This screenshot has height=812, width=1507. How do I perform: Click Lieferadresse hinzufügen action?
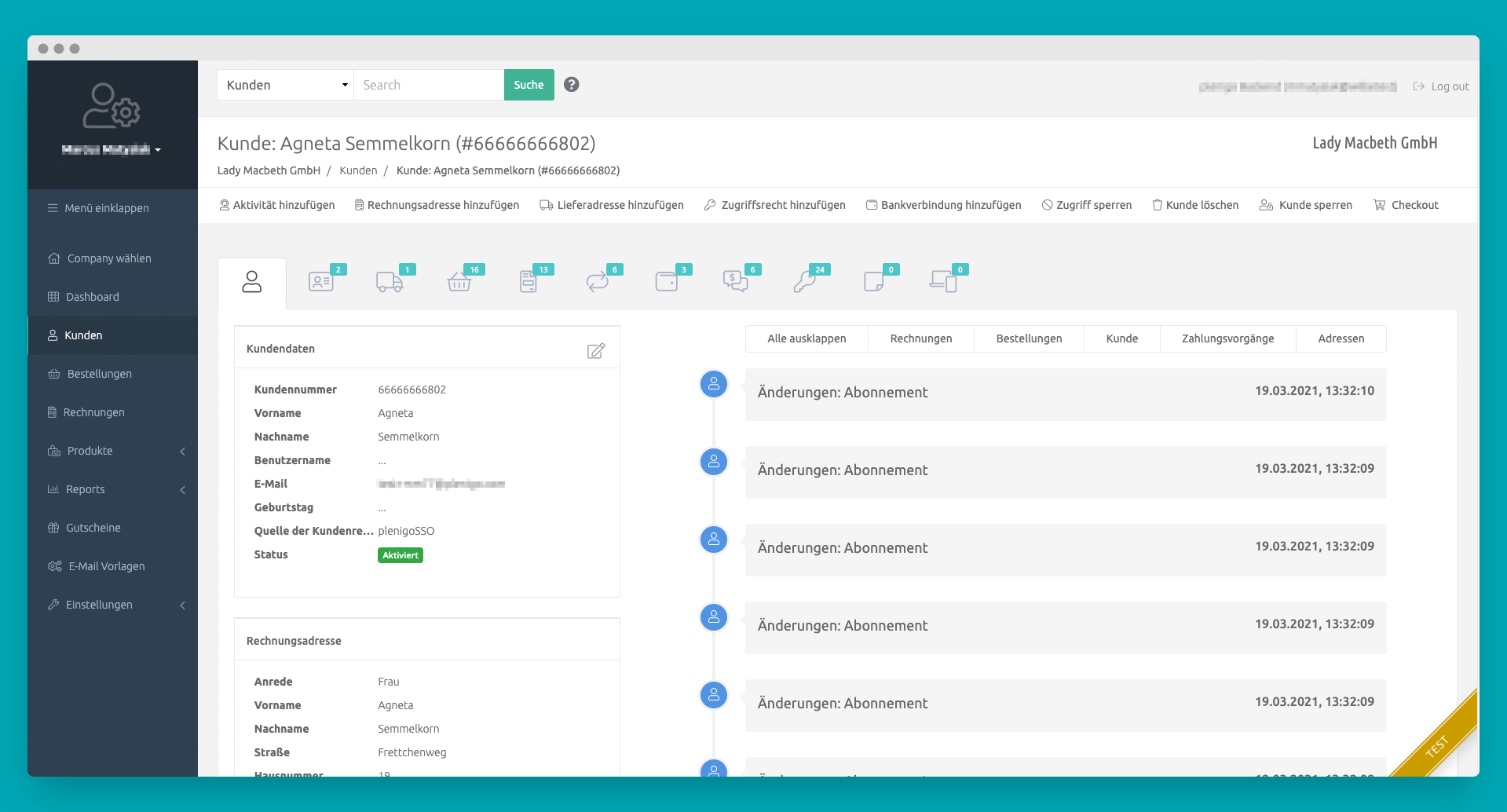click(612, 205)
